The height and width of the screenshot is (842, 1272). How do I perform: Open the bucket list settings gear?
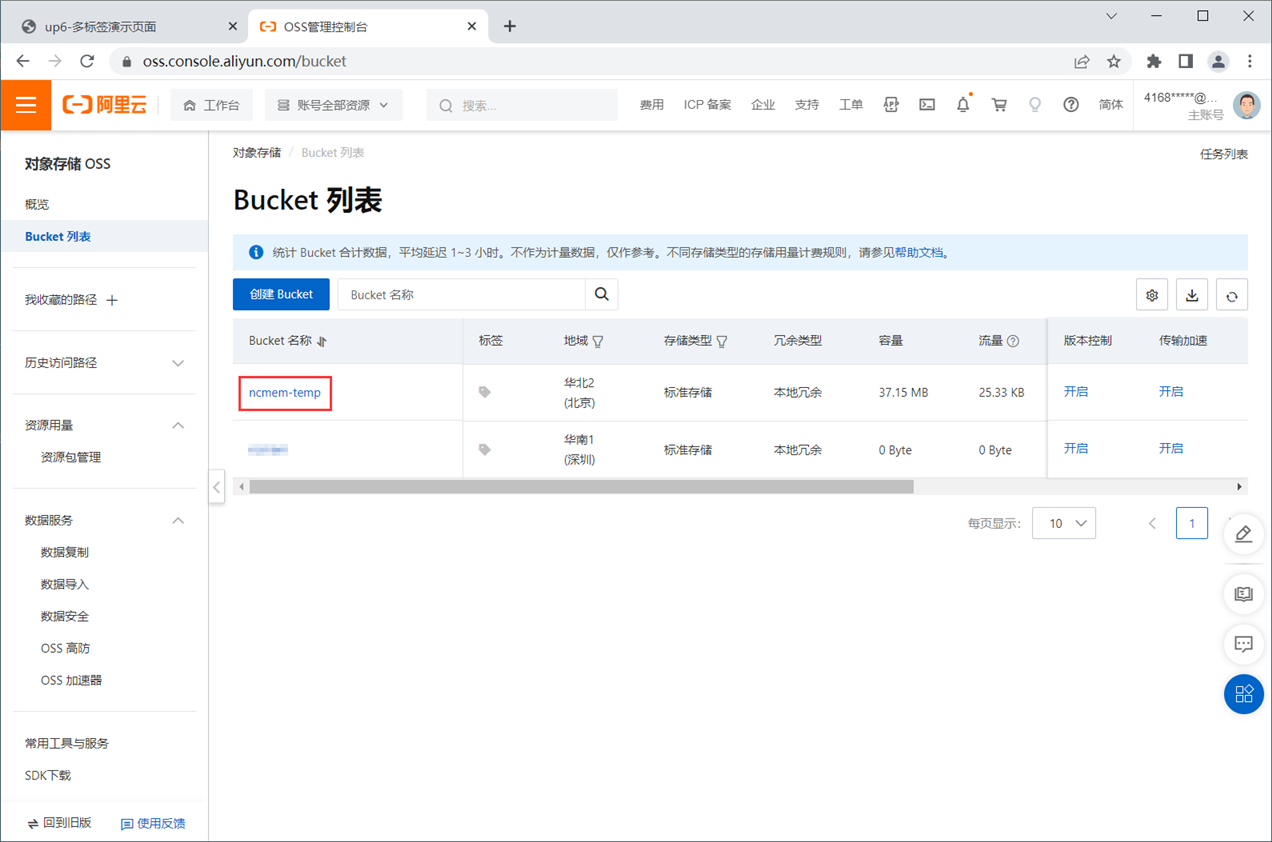[1152, 295]
